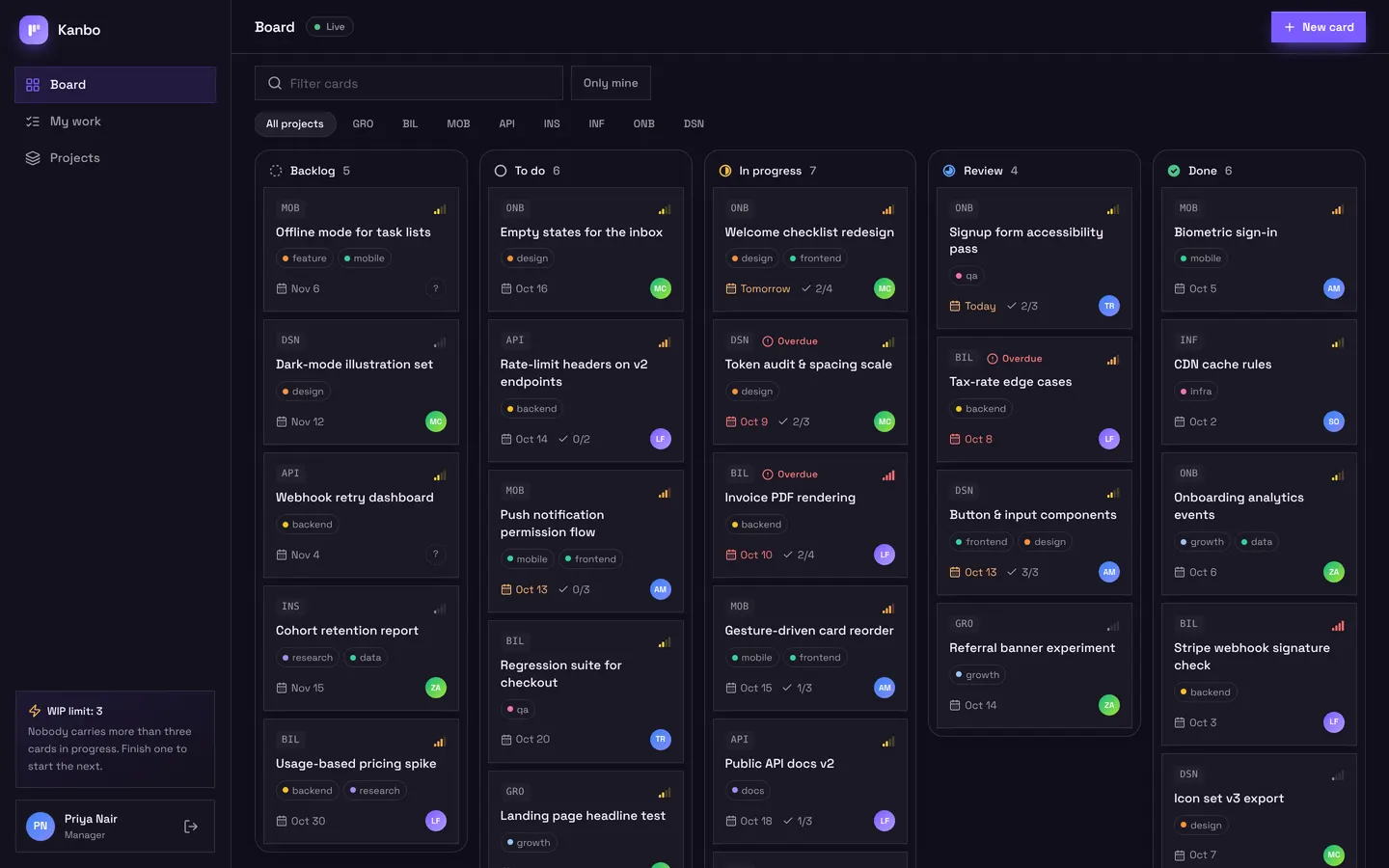Open My work in the sidebar
This screenshot has height=868, width=1389.
coord(116,122)
